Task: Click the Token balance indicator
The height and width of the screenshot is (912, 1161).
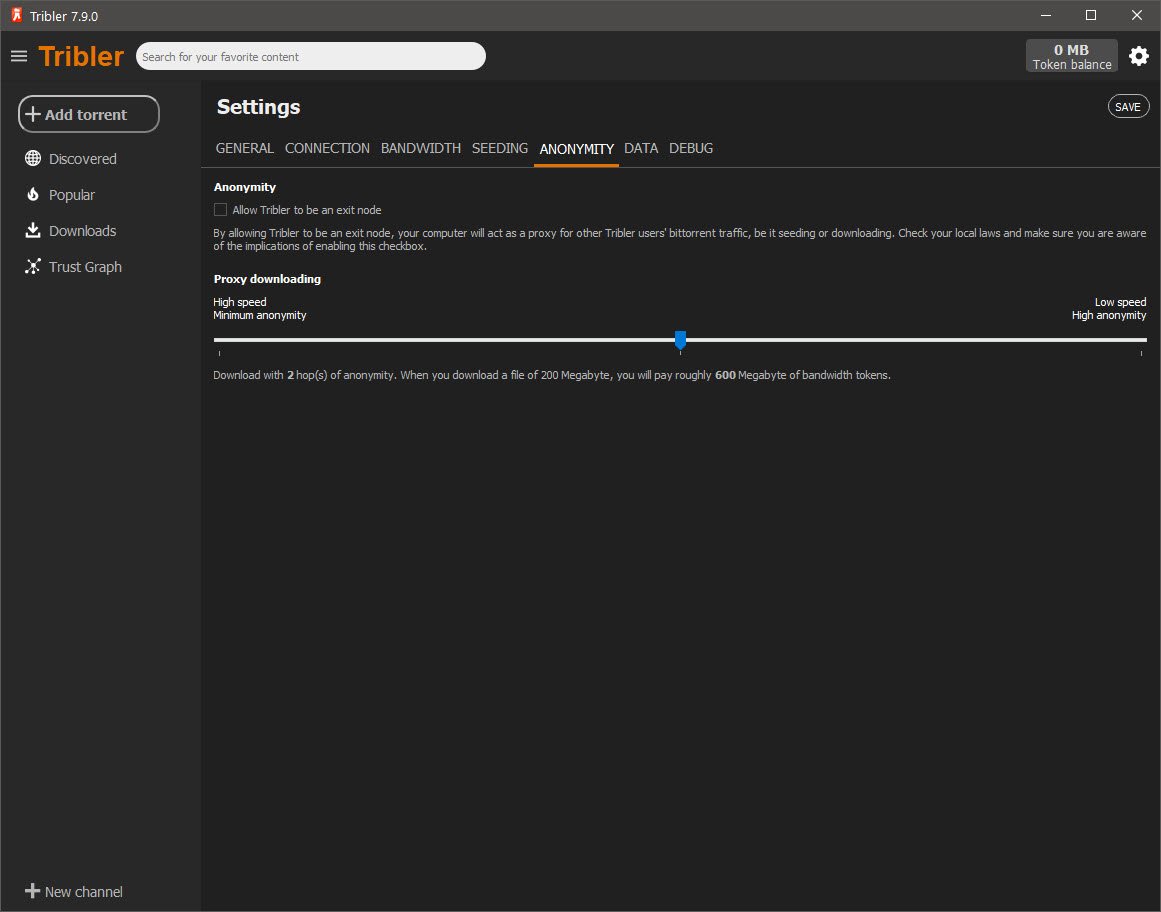Action: (1071, 56)
